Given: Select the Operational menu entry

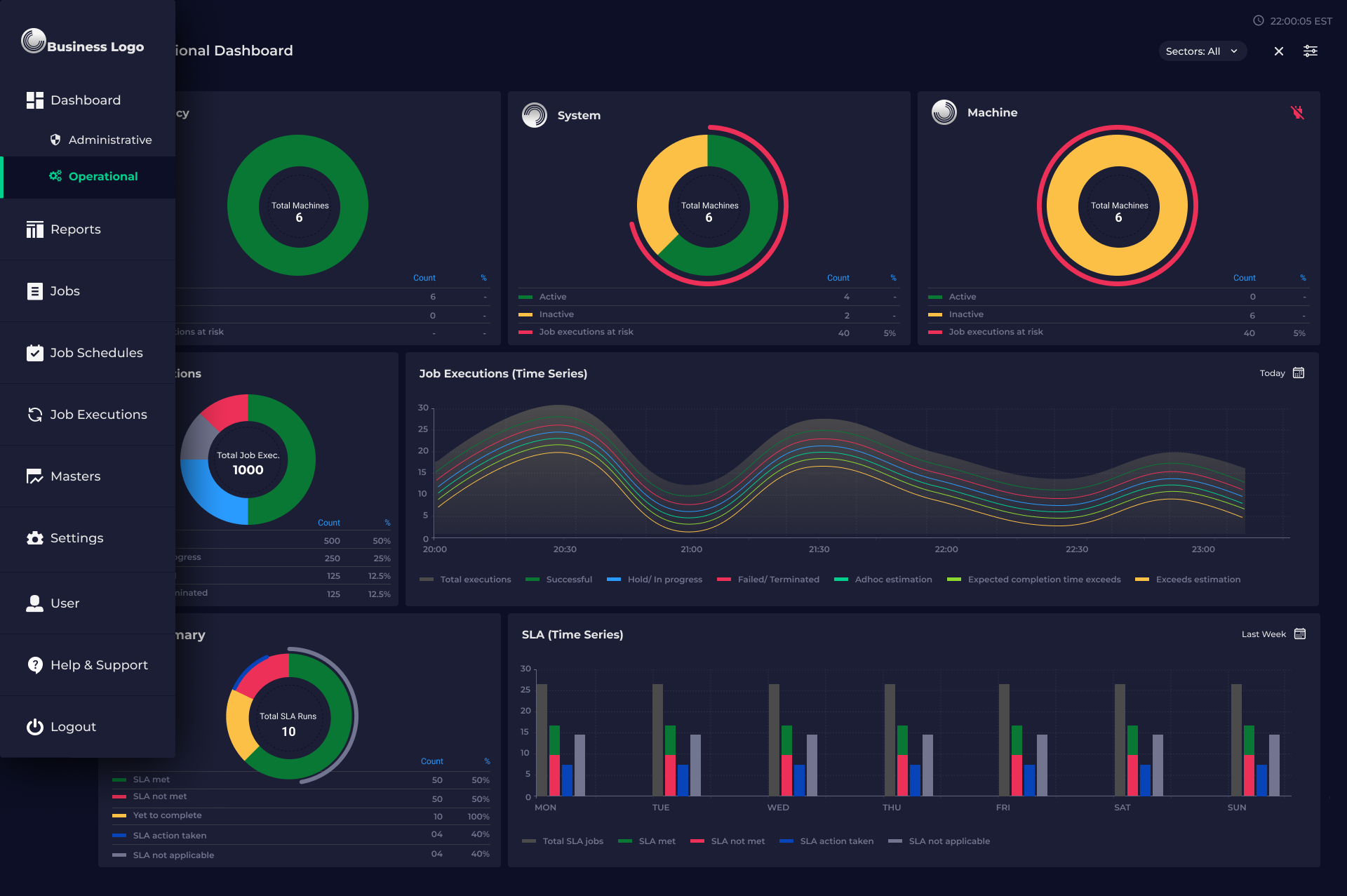Looking at the screenshot, I should (103, 176).
